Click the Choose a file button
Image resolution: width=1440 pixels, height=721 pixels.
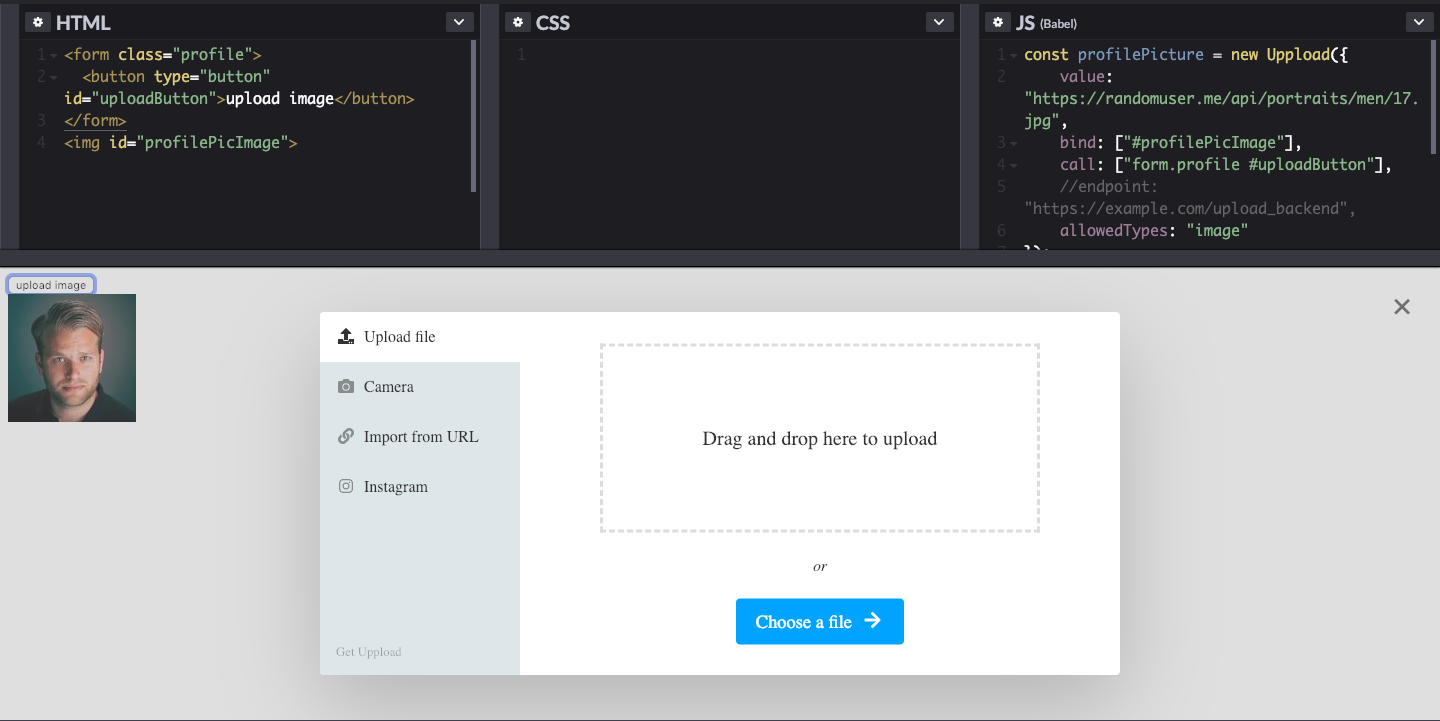coord(819,621)
